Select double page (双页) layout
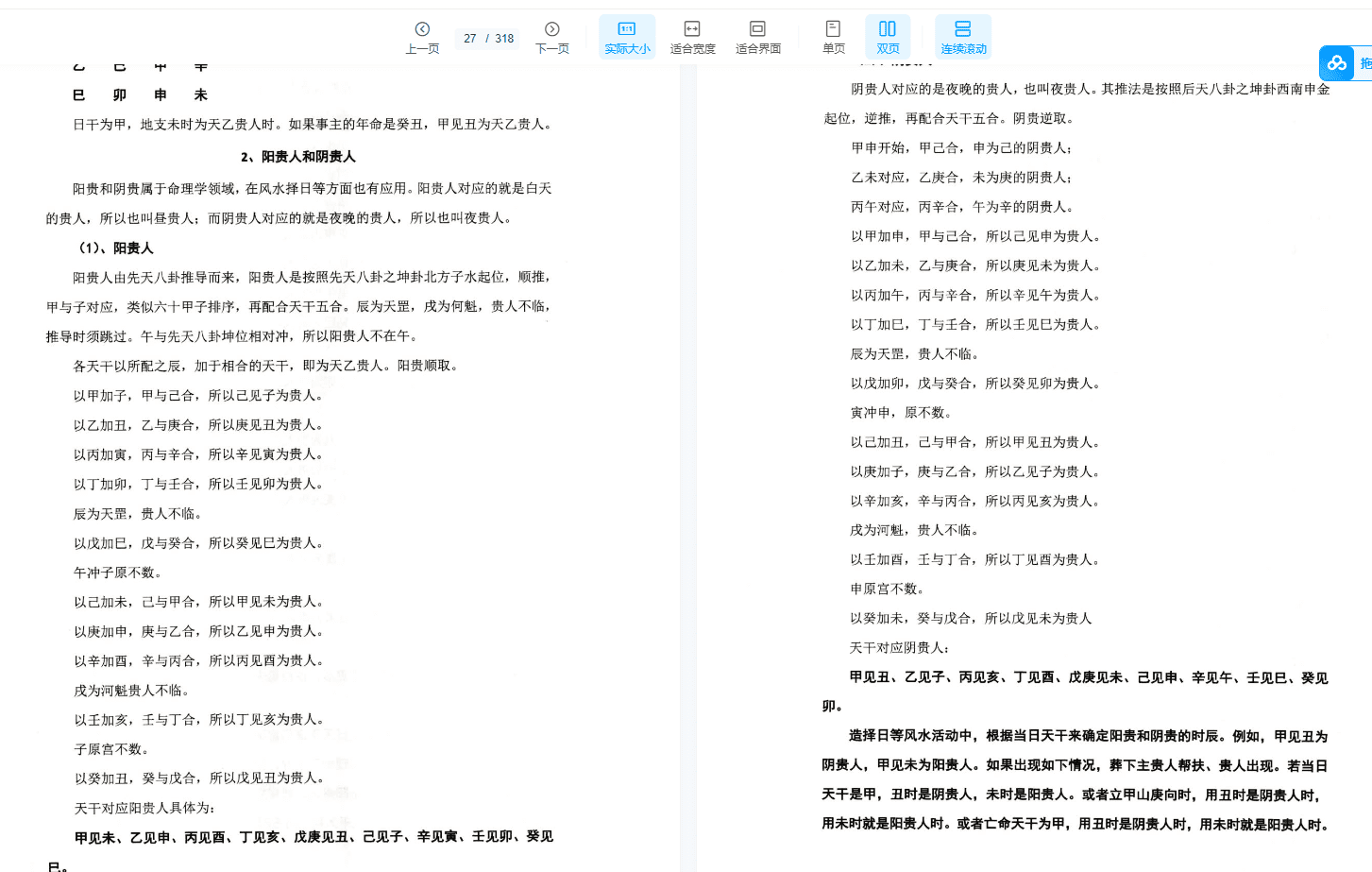1372x872 pixels. pos(888,37)
